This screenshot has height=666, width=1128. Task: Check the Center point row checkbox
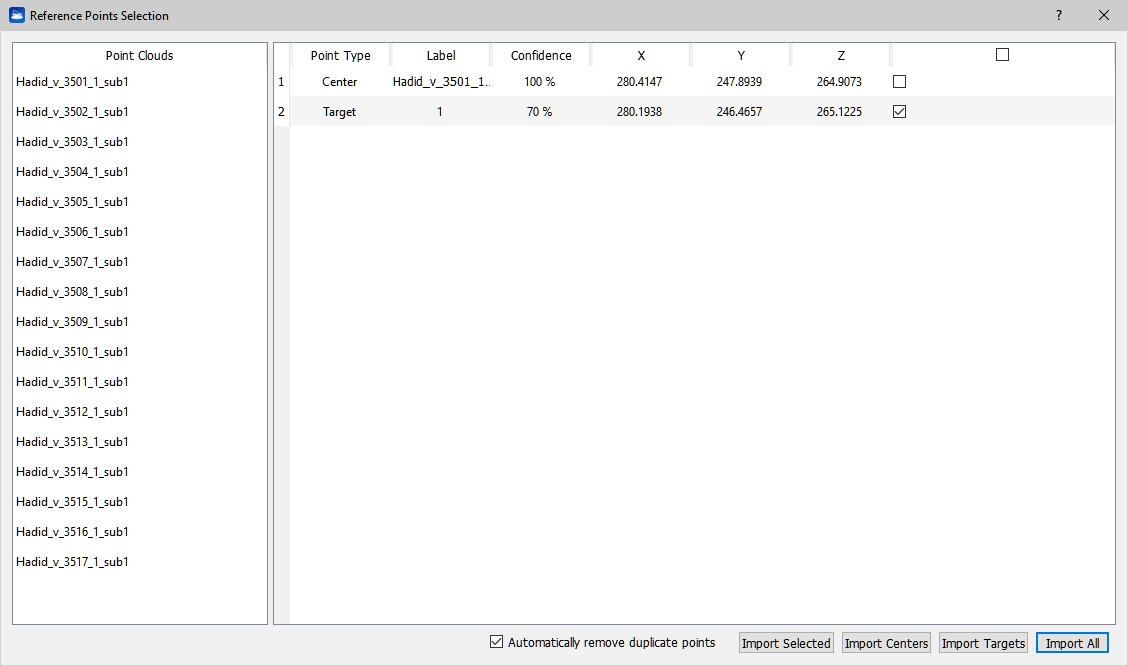pos(899,82)
